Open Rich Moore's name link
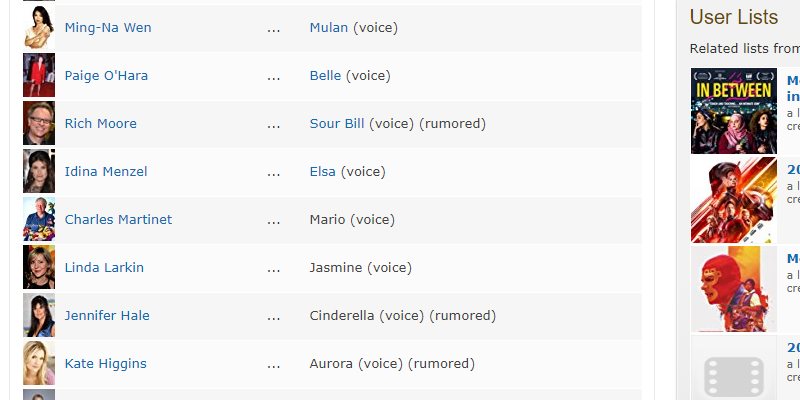 [100, 123]
